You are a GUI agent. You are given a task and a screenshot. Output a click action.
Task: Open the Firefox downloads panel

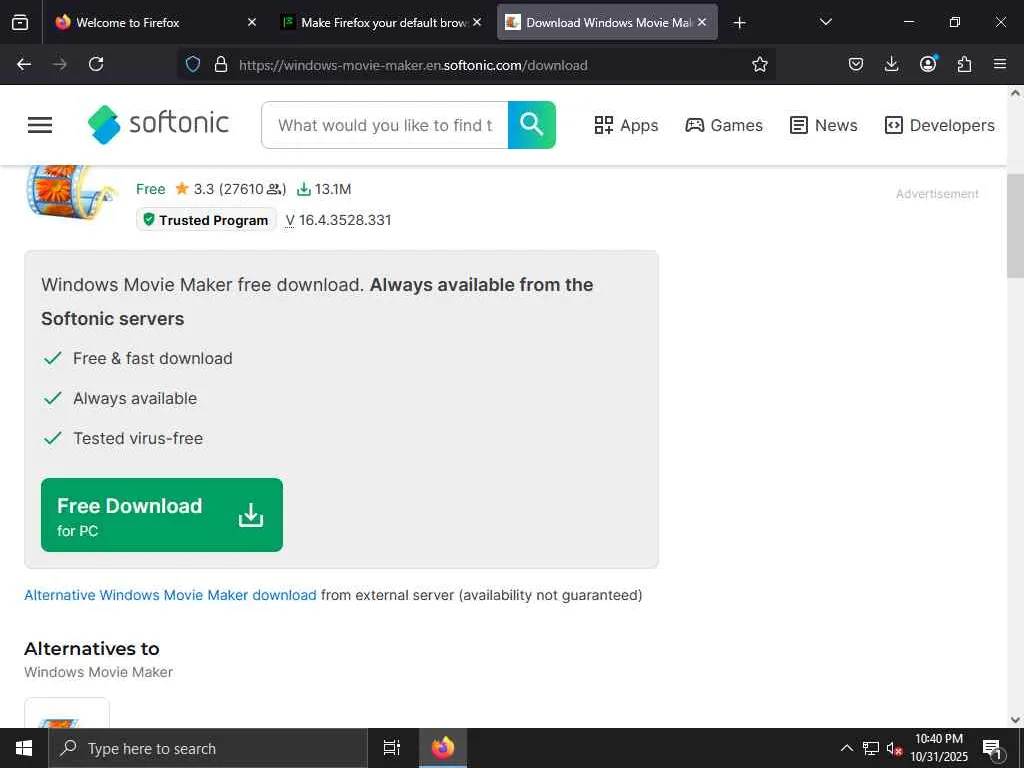point(891,64)
